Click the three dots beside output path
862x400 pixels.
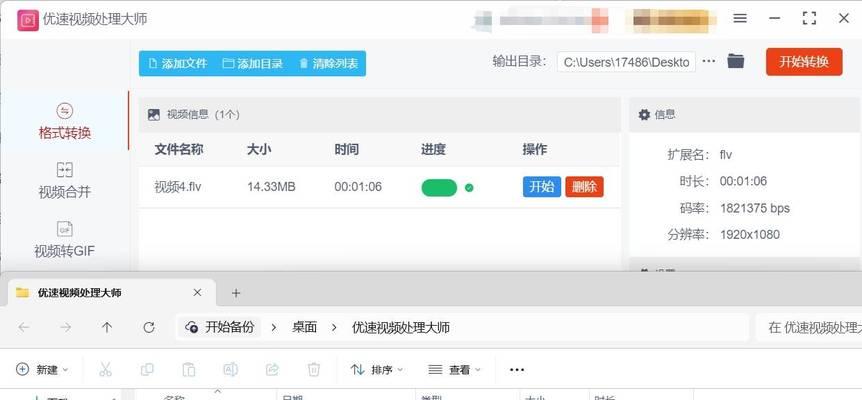click(709, 61)
